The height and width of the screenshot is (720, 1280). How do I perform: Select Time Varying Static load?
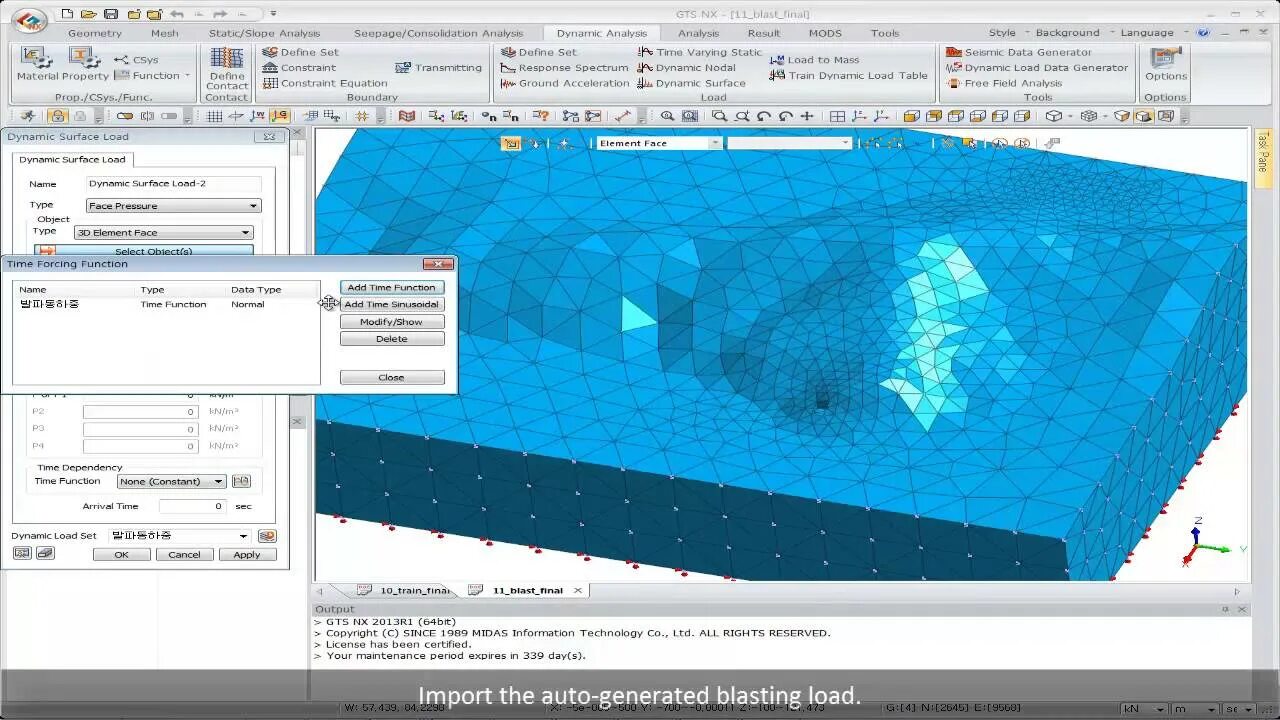(x=700, y=52)
